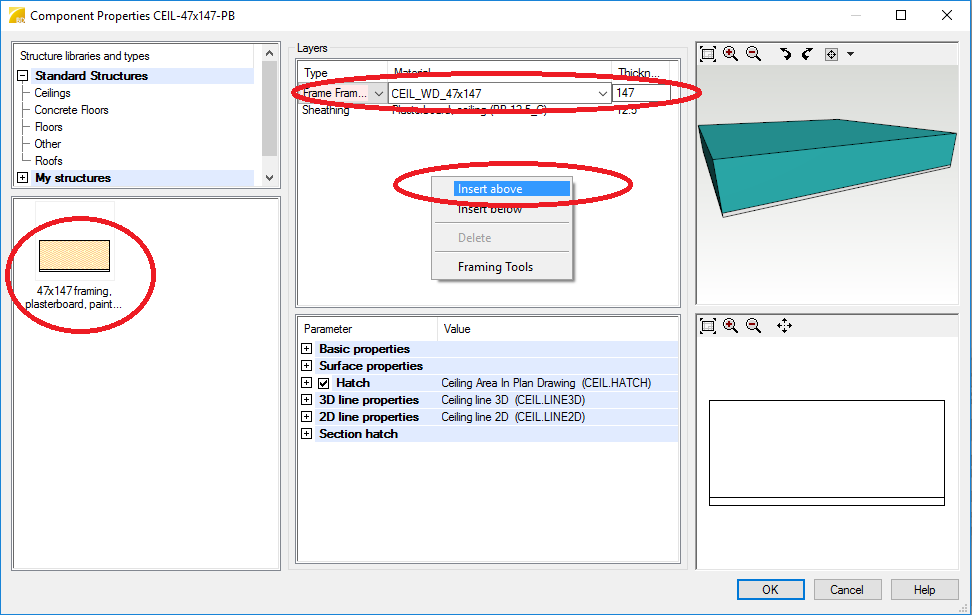Select Floors in the structure tree

click(48, 127)
